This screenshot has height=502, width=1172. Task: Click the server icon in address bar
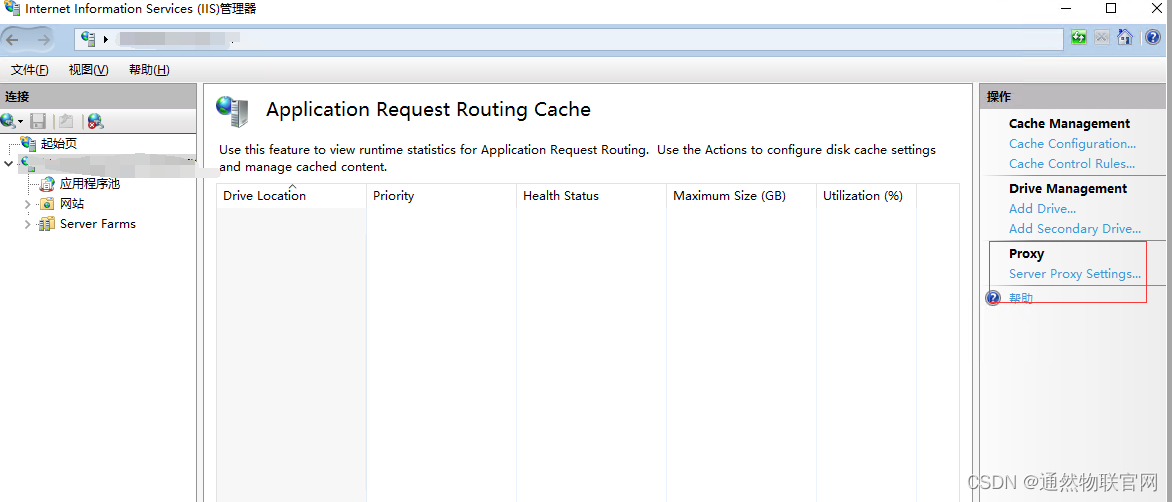(89, 39)
